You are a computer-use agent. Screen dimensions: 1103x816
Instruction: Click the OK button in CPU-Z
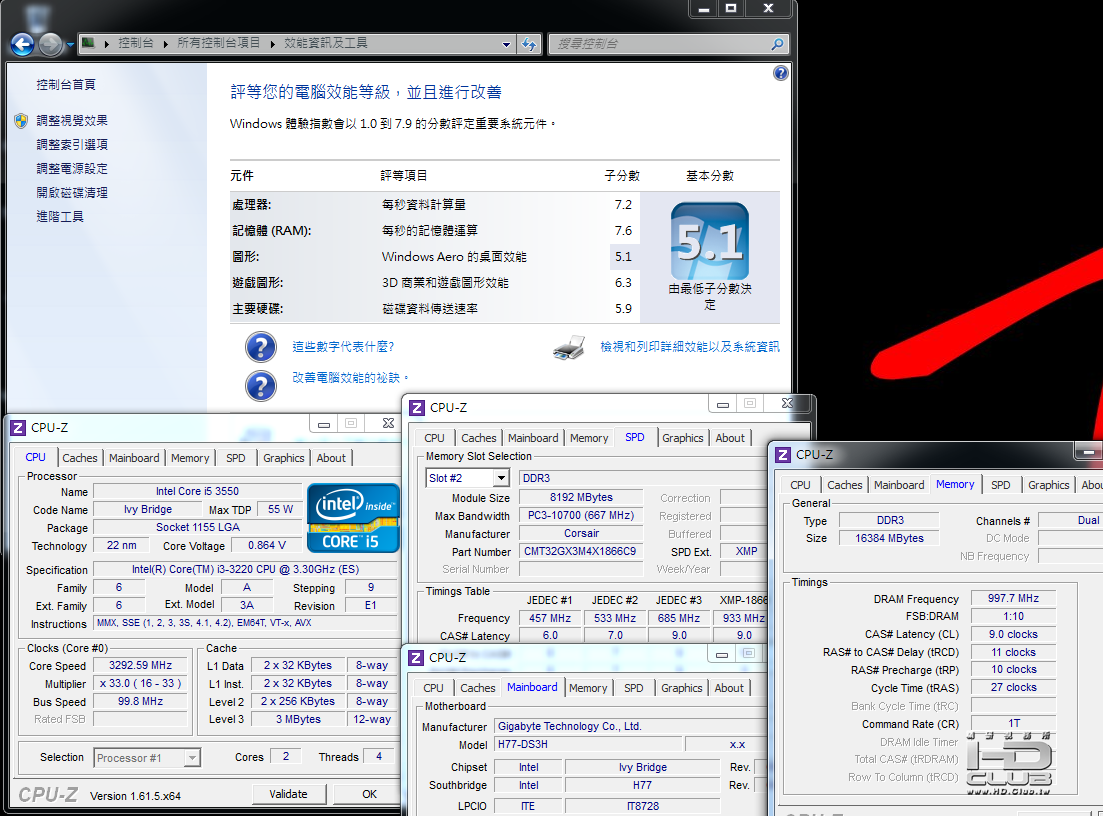pyautogui.click(x=369, y=794)
